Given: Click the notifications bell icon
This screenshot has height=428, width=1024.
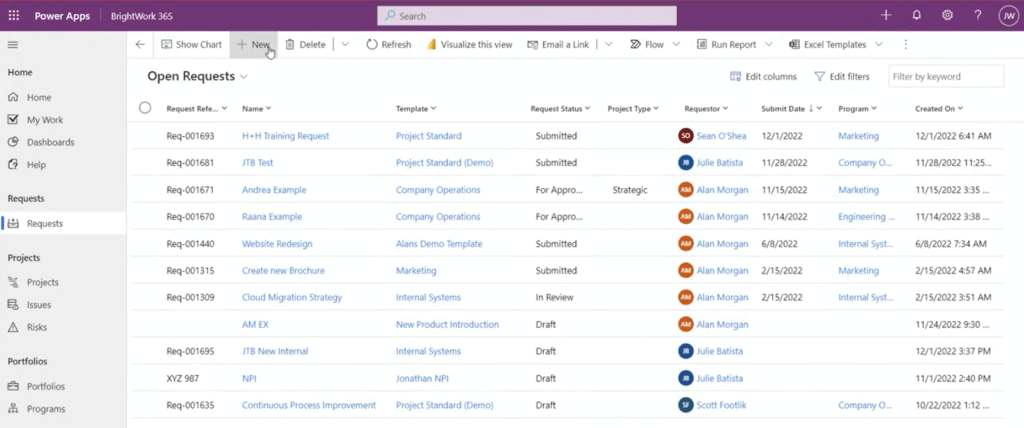Looking at the screenshot, I should click(x=916, y=15).
